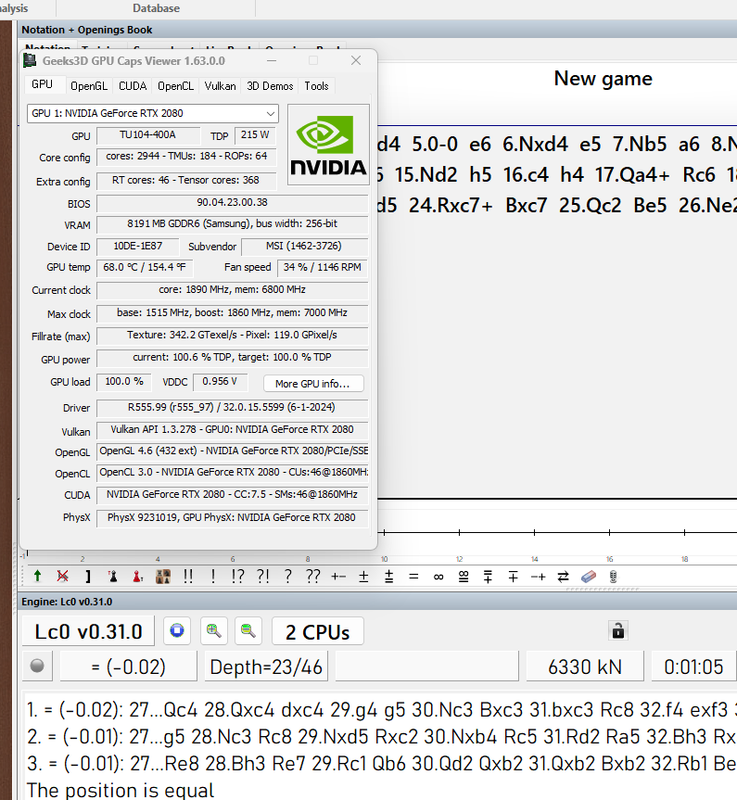Click move 25.Qc2 in the notation
The width and height of the screenshot is (737, 800).
pos(590,205)
